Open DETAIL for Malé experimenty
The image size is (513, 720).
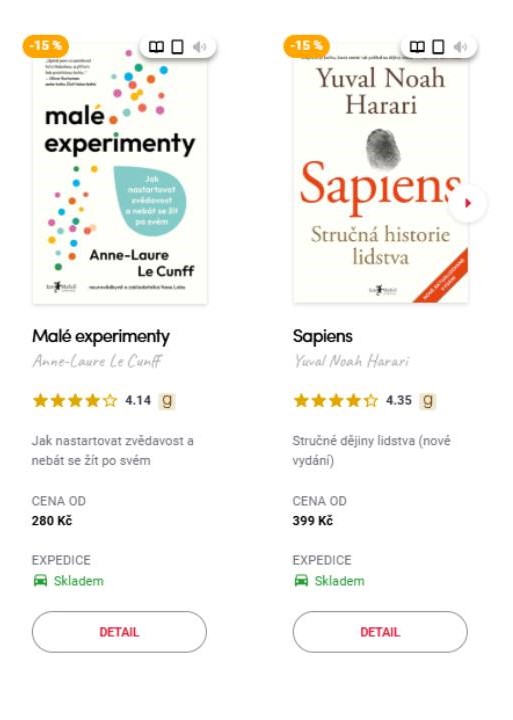[119, 632]
